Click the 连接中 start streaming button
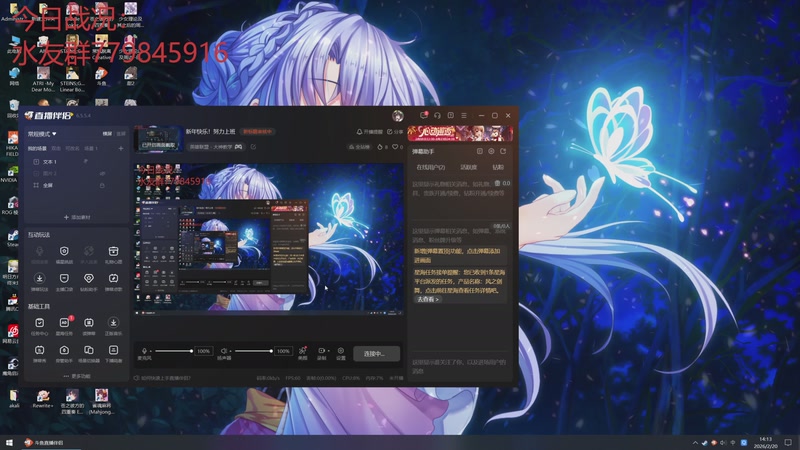The image size is (800, 450). pyautogui.click(x=377, y=354)
